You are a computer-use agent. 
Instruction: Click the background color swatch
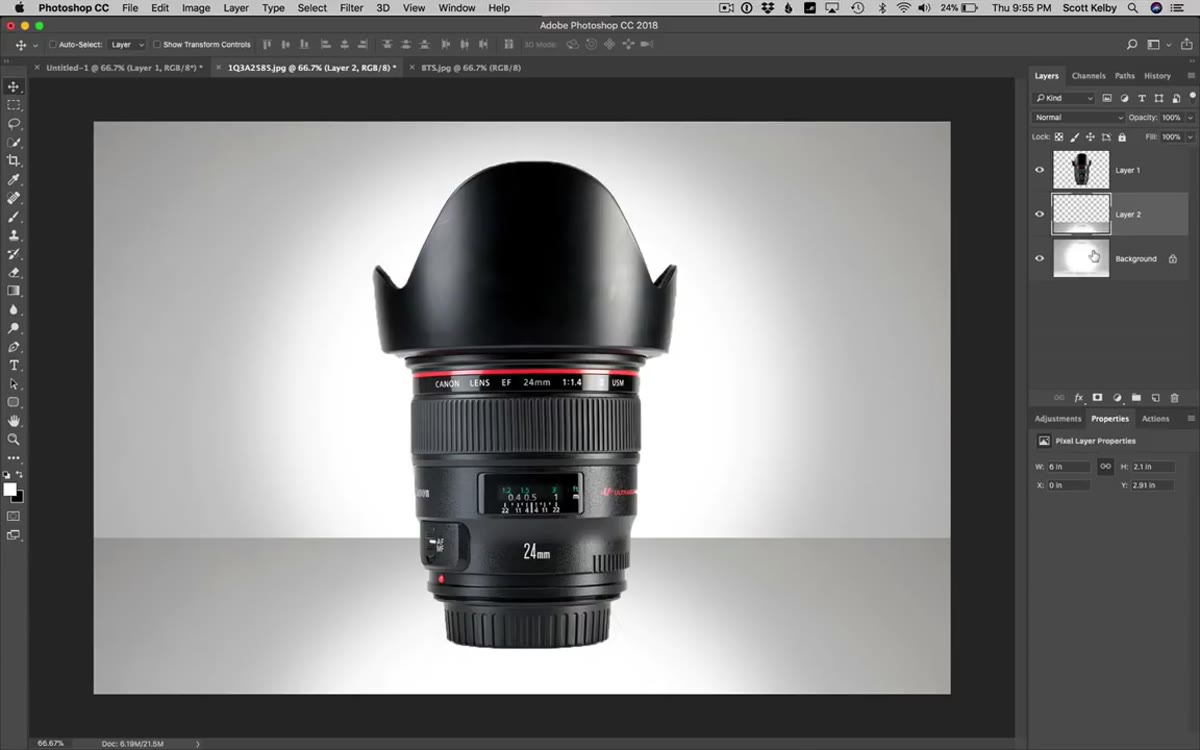click(x=18, y=497)
